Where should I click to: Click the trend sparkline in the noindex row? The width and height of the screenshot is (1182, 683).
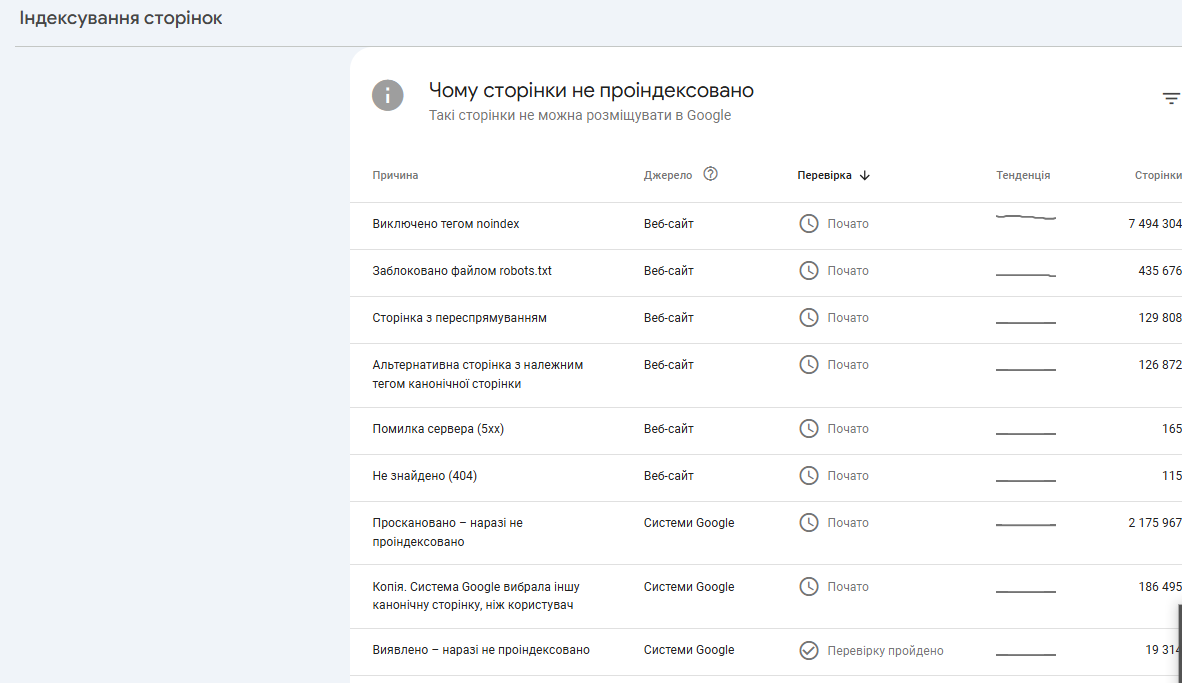[1026, 217]
